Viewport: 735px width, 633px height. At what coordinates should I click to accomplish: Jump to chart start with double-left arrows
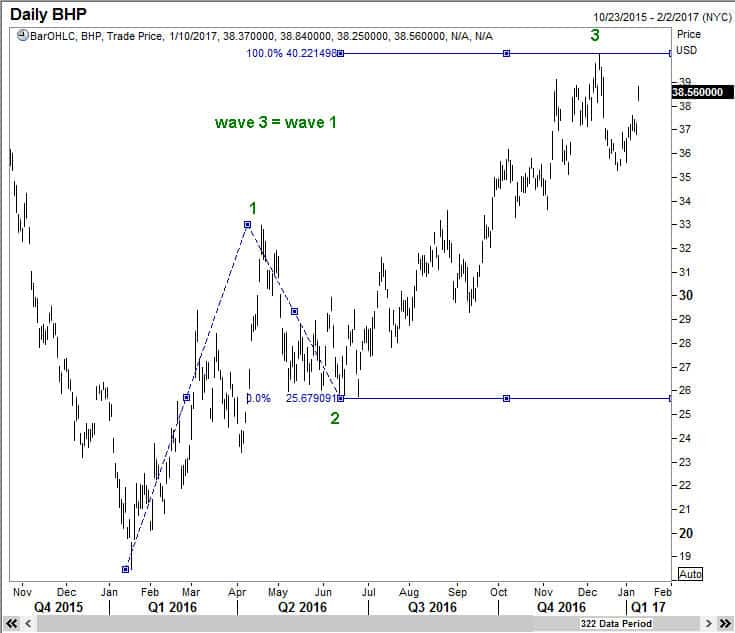11,624
